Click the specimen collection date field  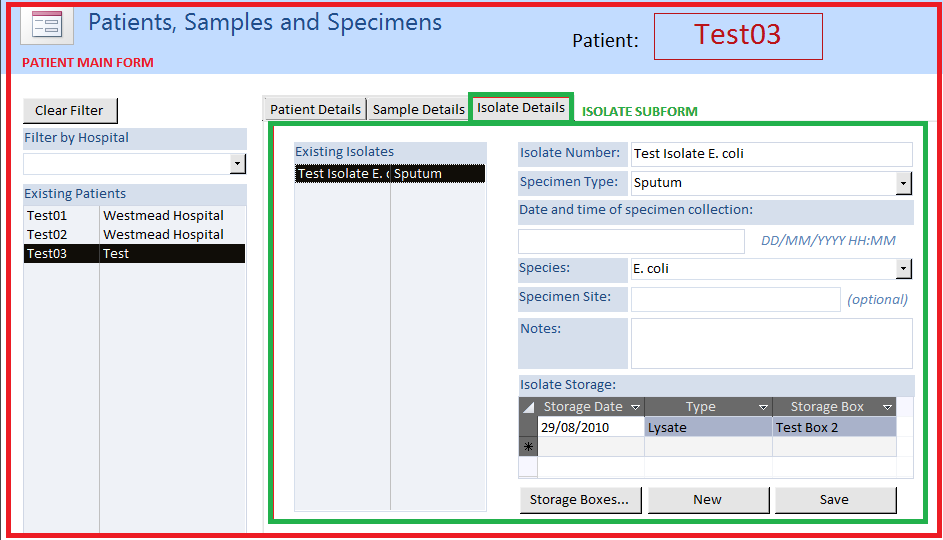coord(631,241)
